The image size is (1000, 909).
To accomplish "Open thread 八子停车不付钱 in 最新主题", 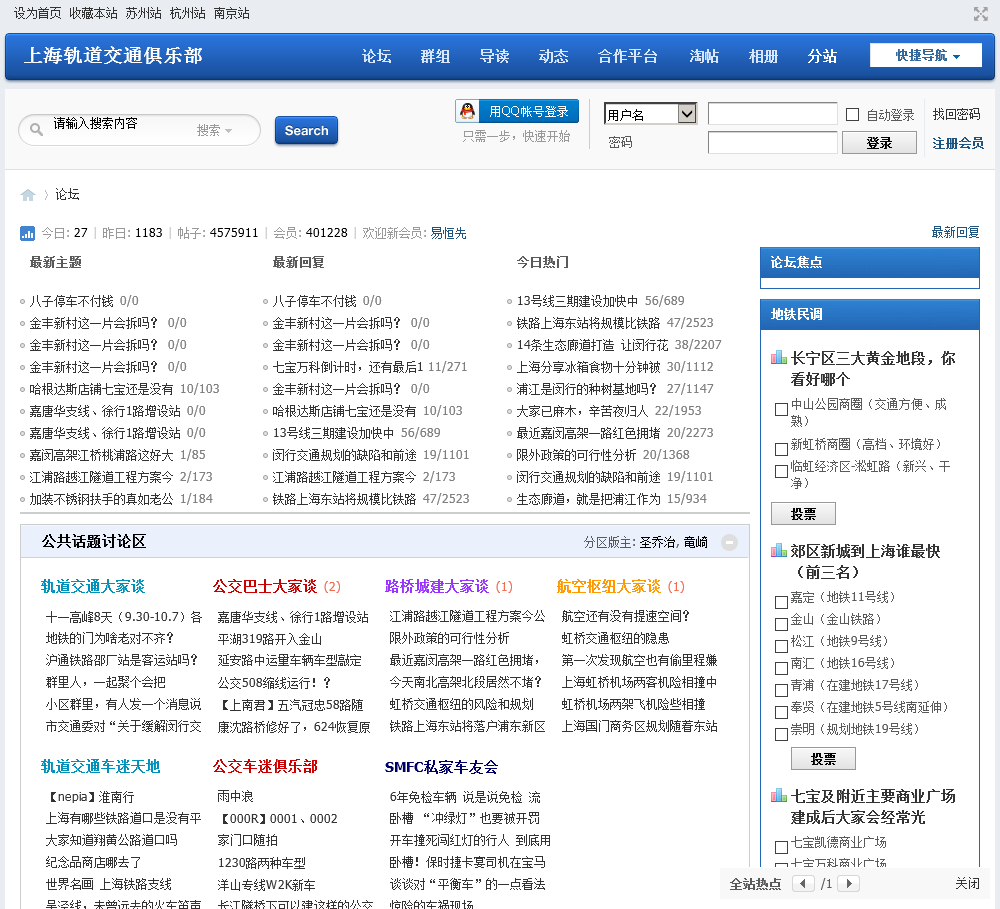I will 71,301.
